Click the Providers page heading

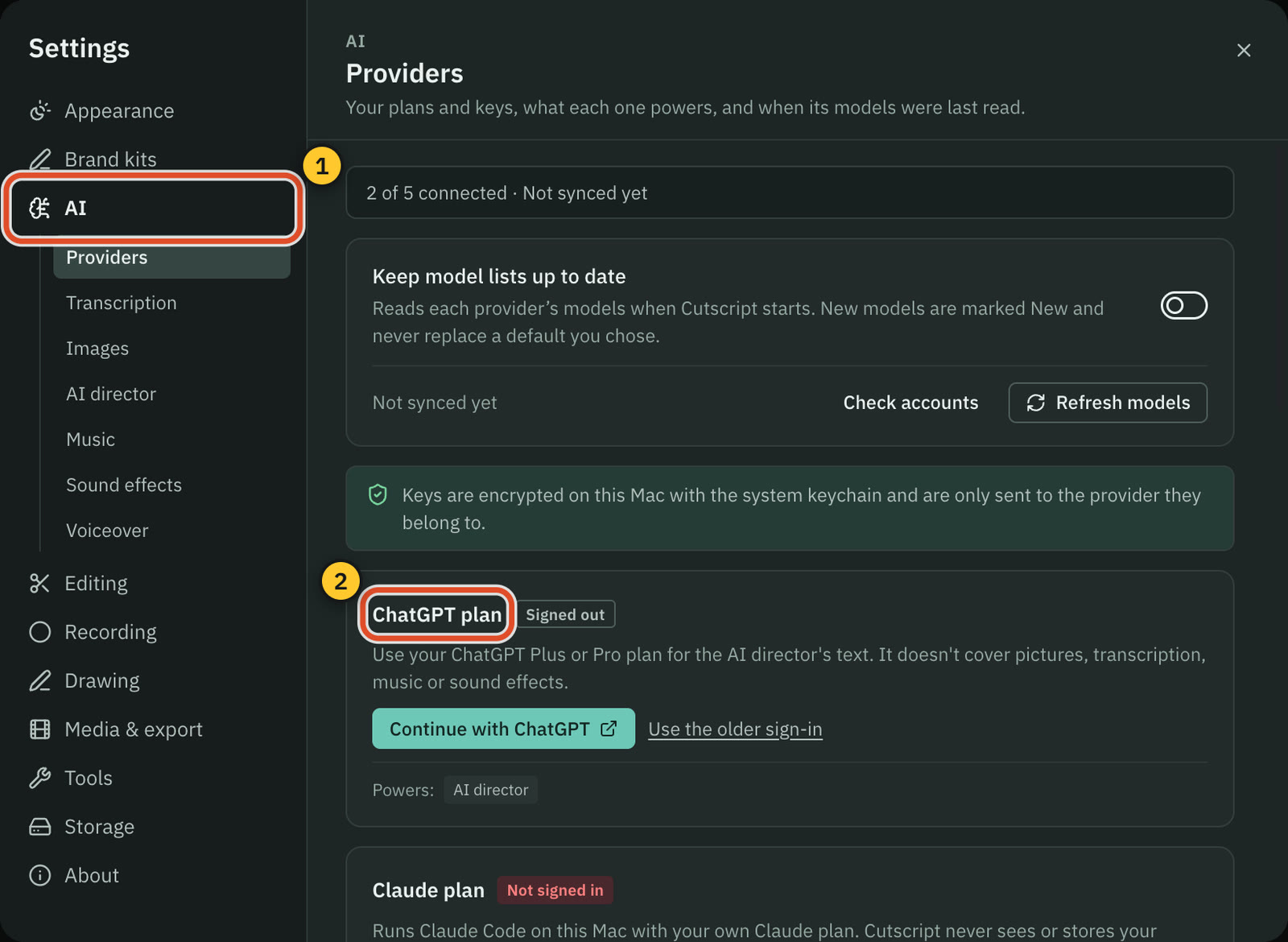pos(404,73)
